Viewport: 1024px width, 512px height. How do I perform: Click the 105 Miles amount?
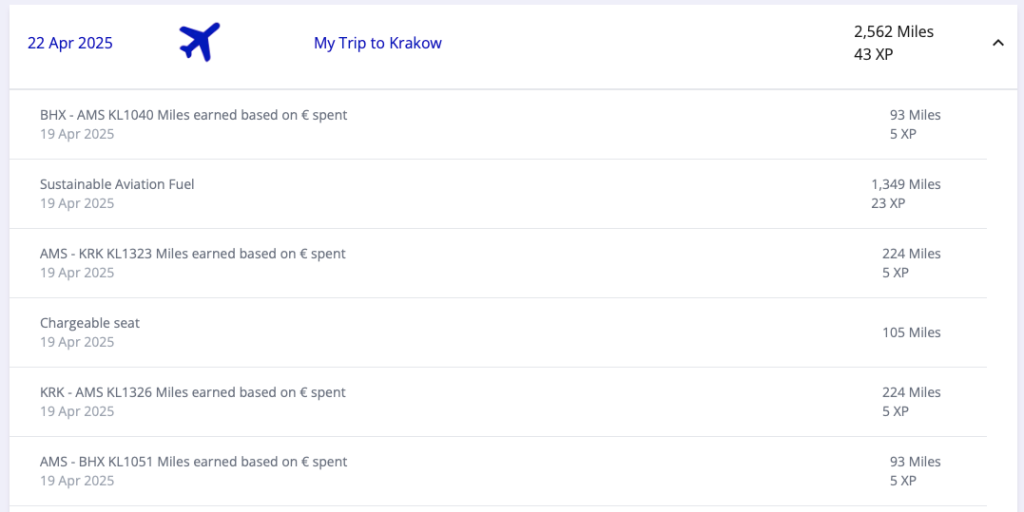910,332
